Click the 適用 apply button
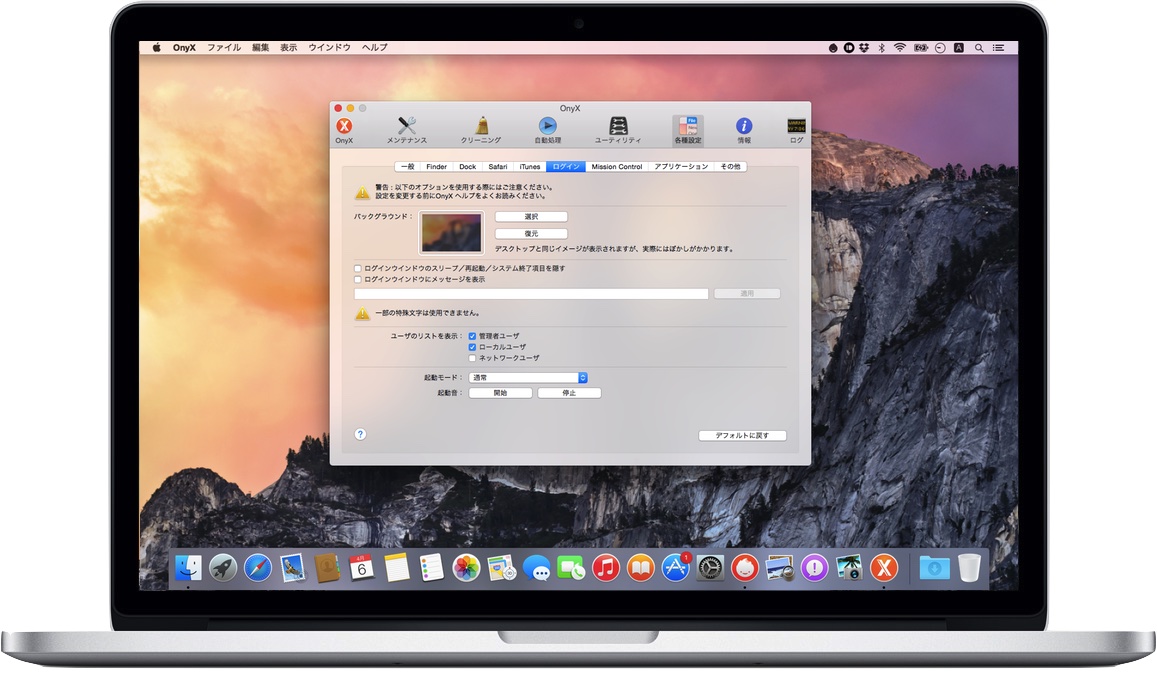This screenshot has height=677, width=1157. pos(747,294)
